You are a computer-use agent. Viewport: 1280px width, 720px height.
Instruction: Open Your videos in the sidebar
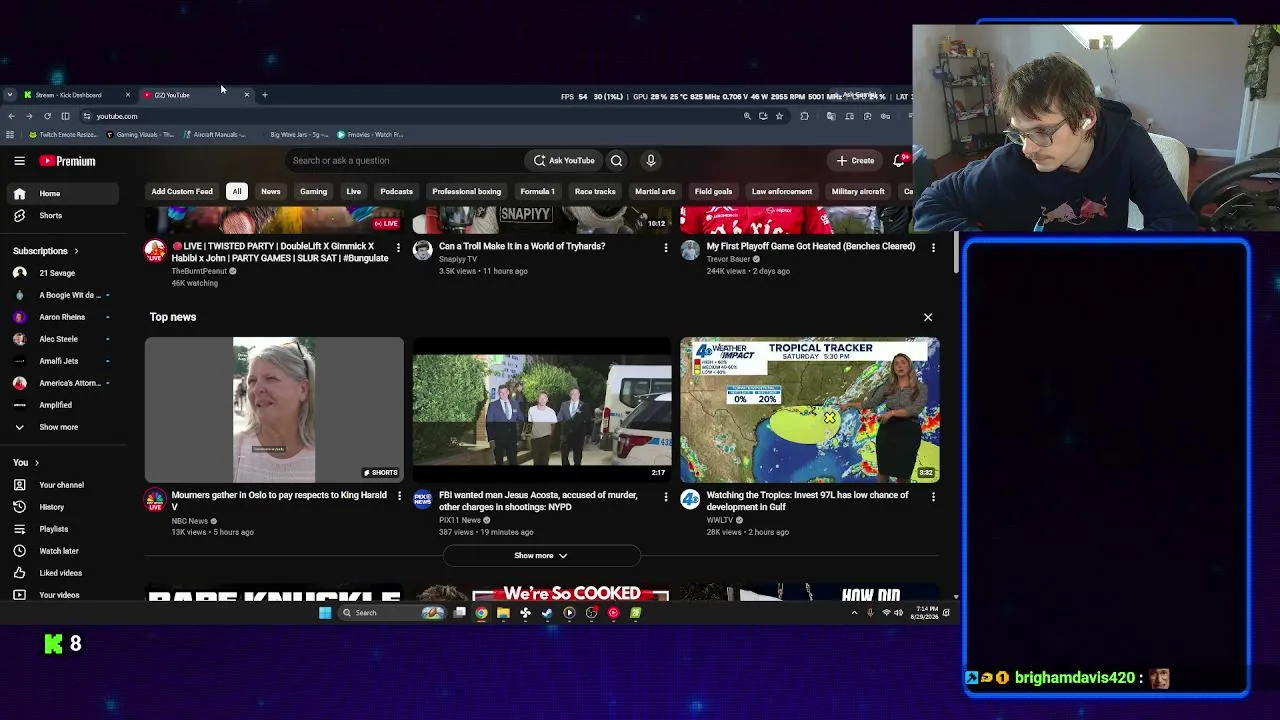pos(63,595)
